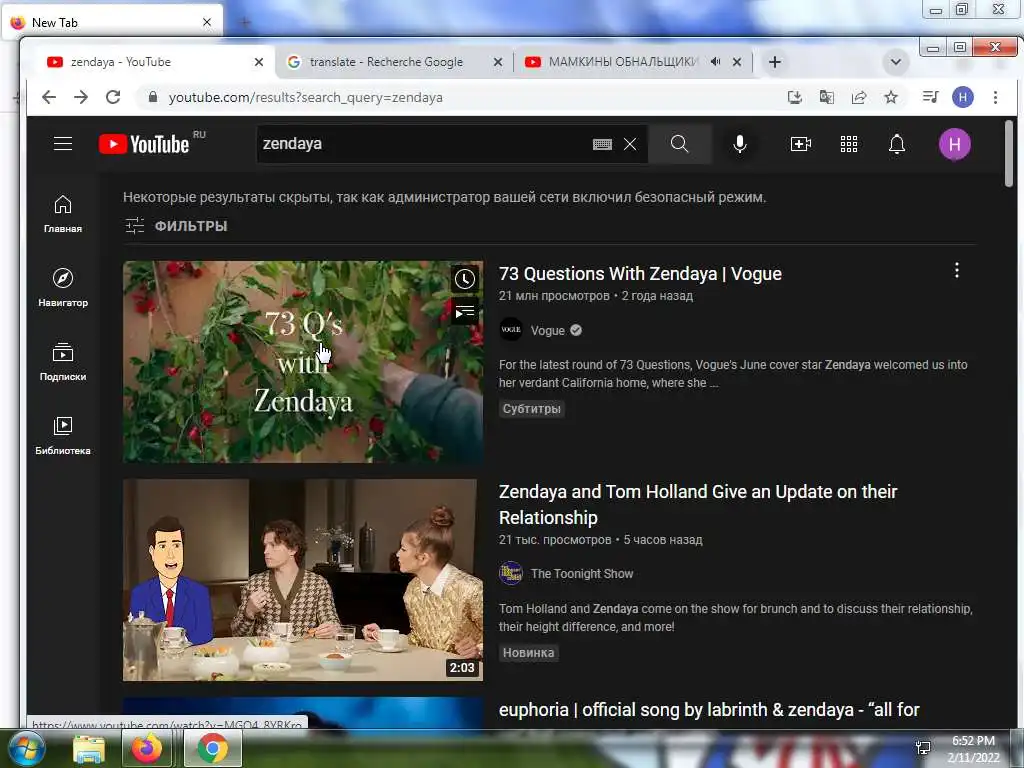Go to the YouTube logo home link

click(144, 144)
